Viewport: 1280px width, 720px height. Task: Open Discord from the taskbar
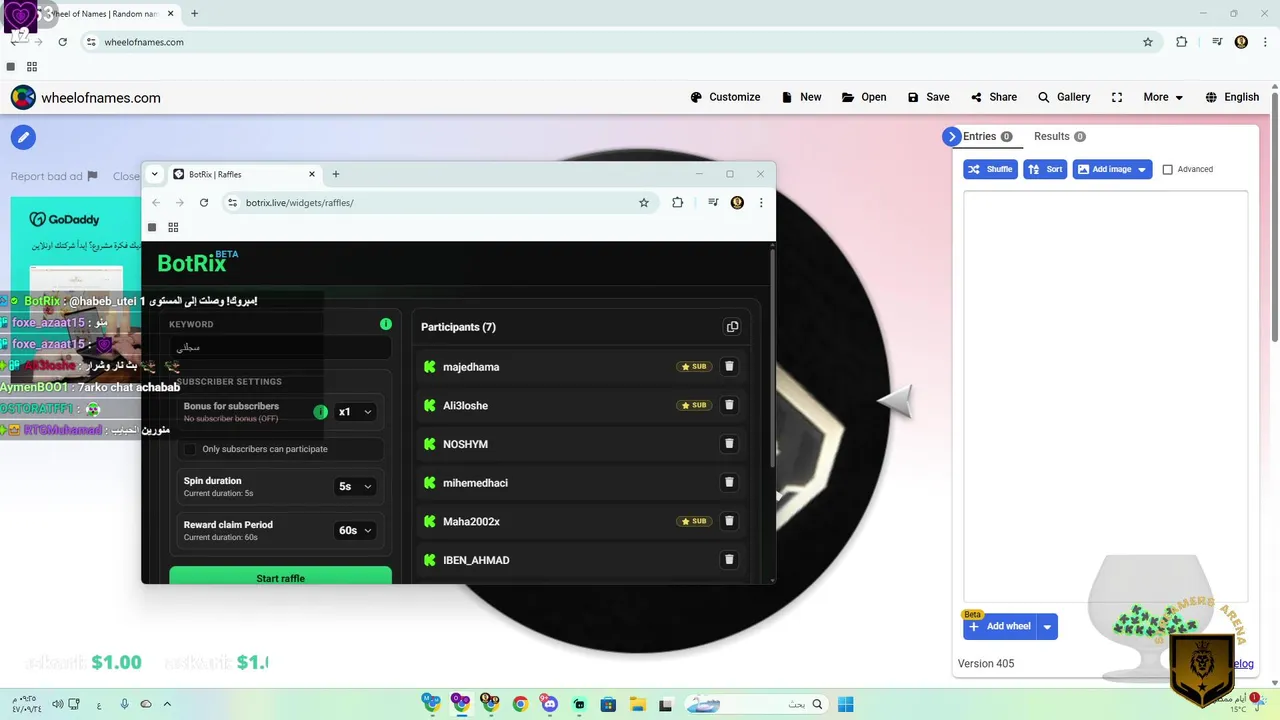tap(549, 704)
